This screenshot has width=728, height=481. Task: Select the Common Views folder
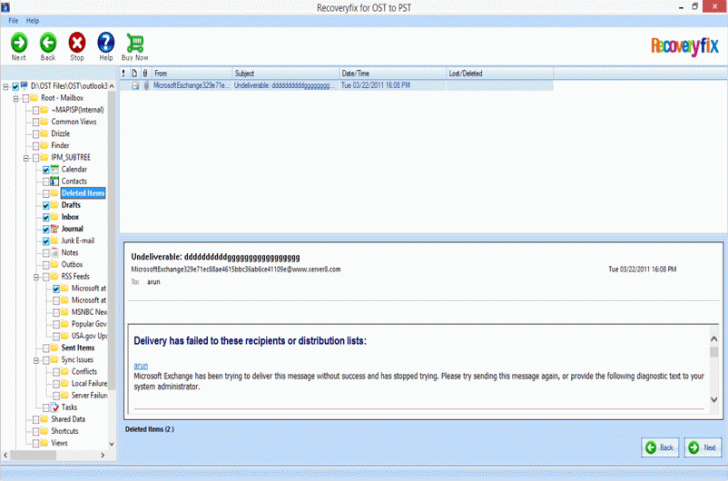click(x=74, y=122)
